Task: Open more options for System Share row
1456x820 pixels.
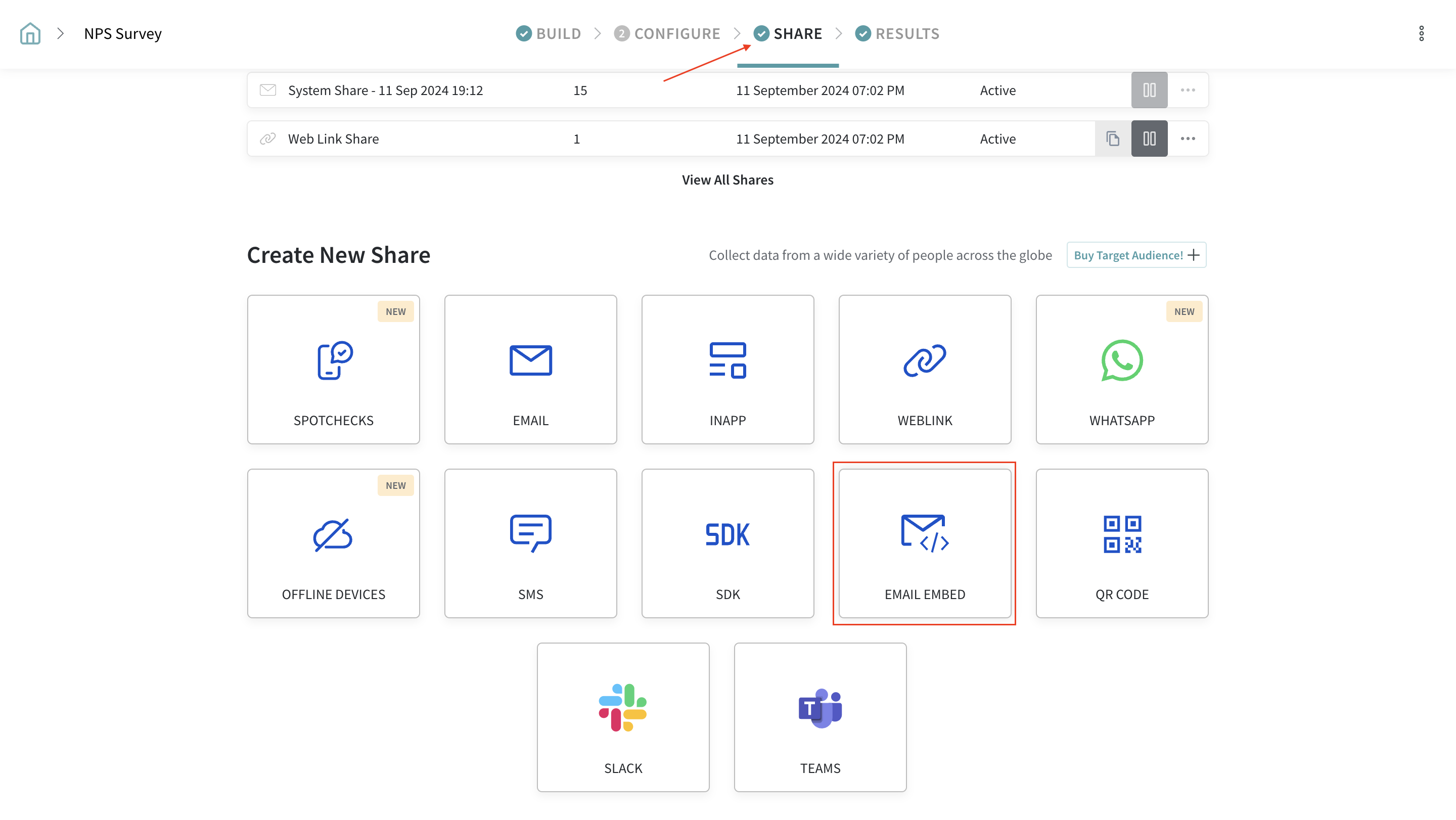Action: pyautogui.click(x=1188, y=90)
